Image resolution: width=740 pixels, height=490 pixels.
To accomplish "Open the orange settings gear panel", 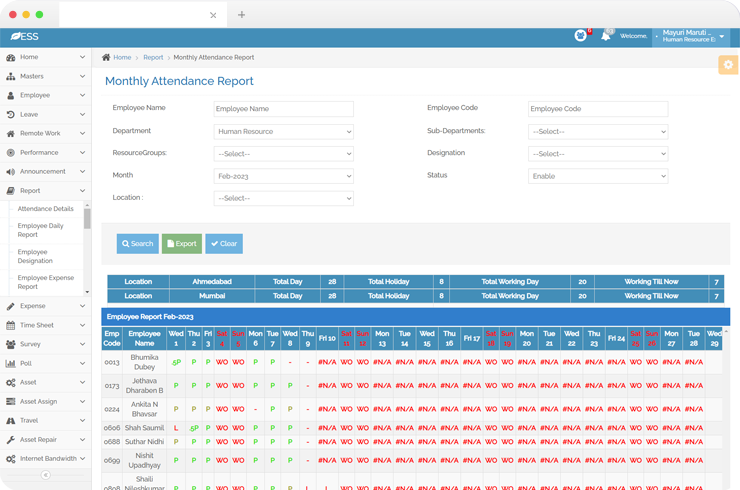I will (728, 65).
